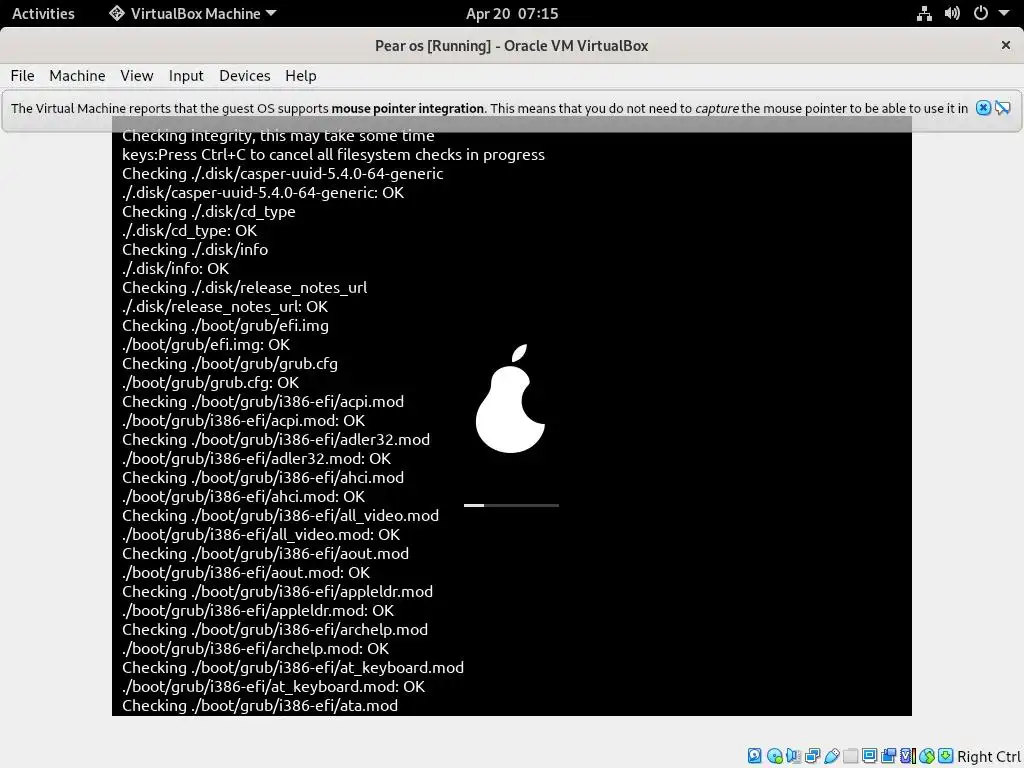Click './boot/grub/i386-efi/at_keyboard.mod: OK' line
Image resolution: width=1024 pixels, height=768 pixels.
(273, 686)
